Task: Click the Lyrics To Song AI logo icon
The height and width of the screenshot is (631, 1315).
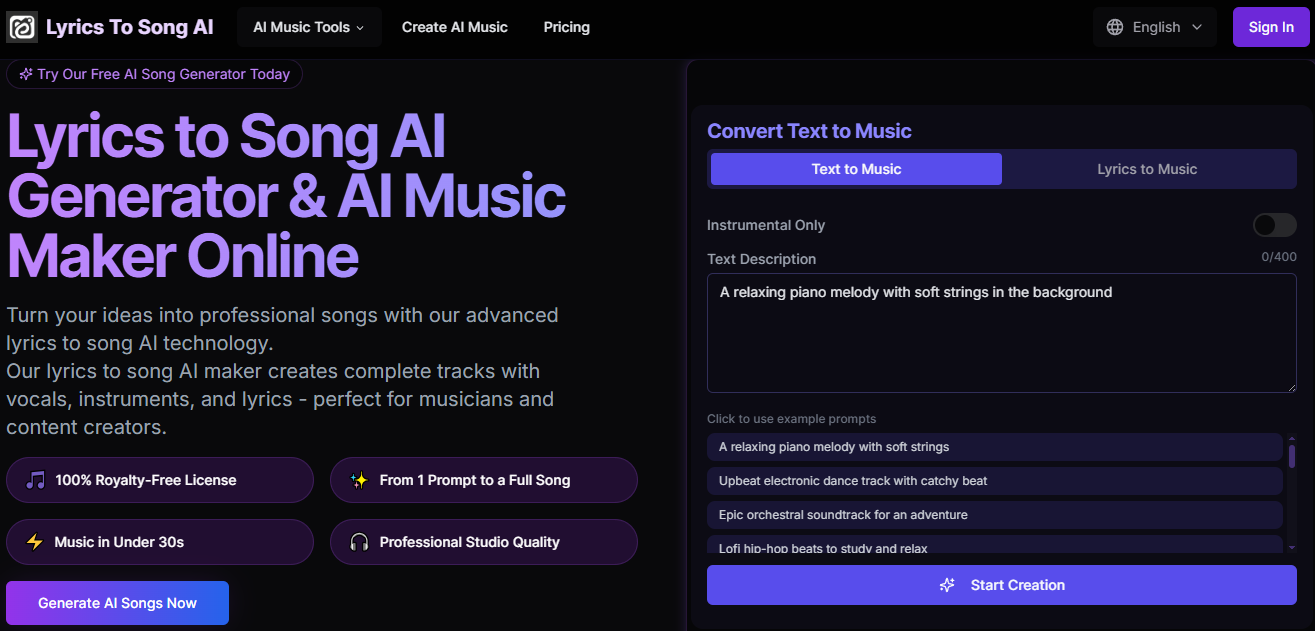Action: click(21, 27)
